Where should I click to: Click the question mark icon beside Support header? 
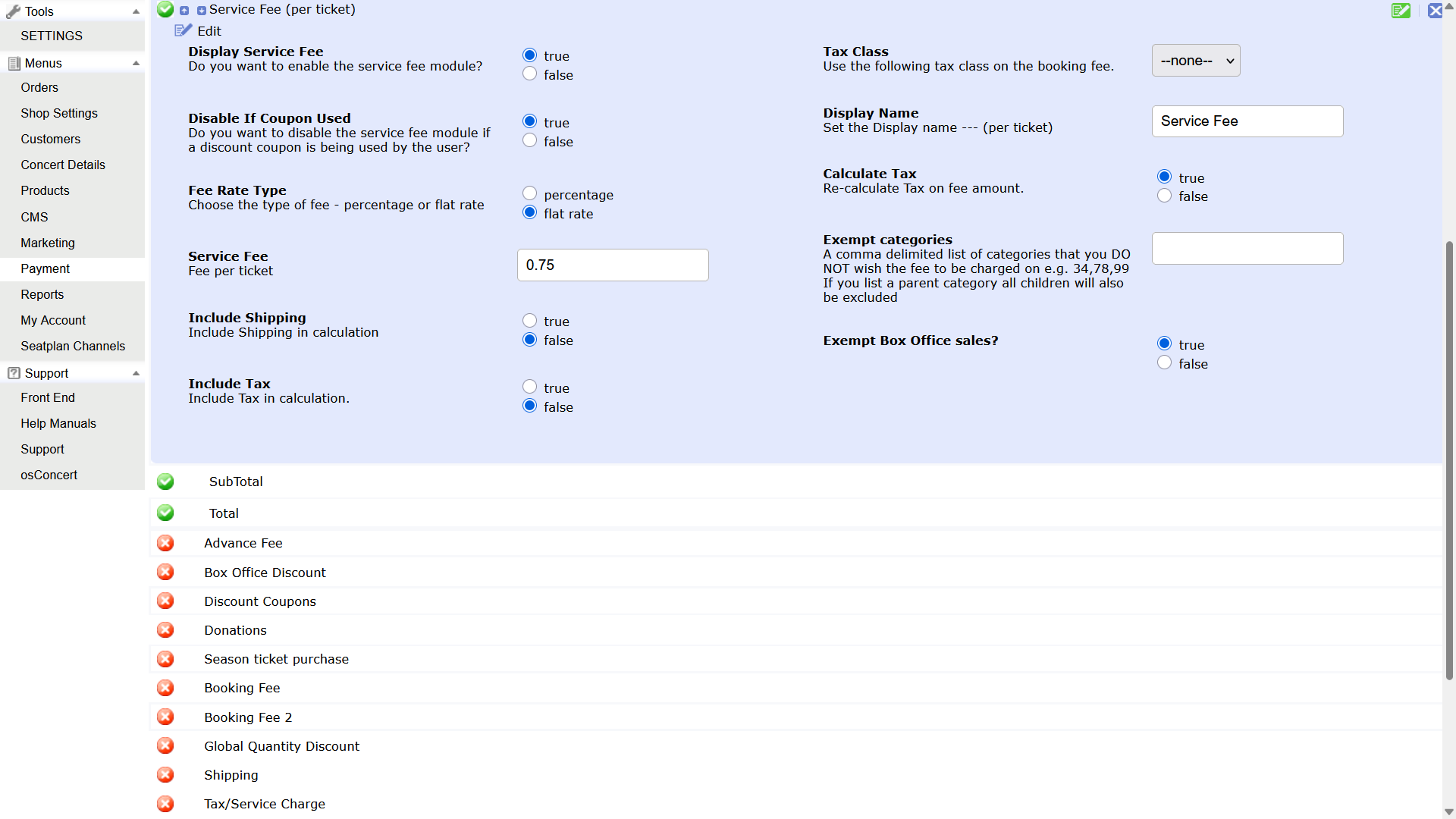tap(14, 373)
